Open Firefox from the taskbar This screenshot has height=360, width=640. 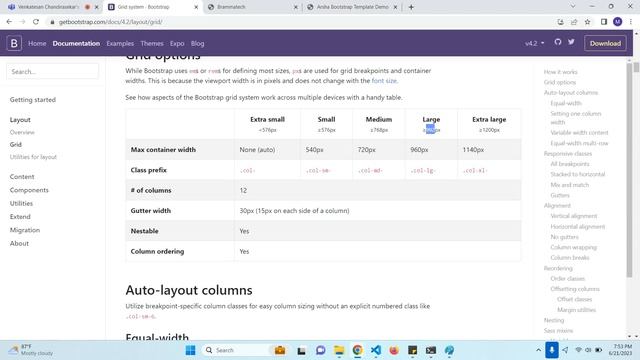coord(394,350)
